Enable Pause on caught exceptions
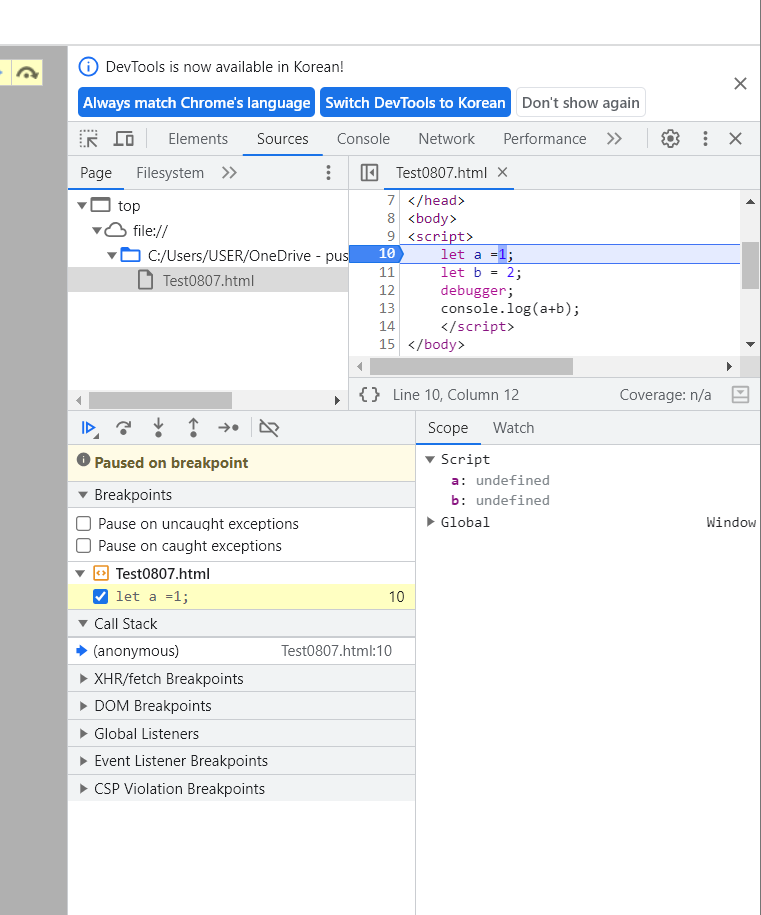 pos(83,546)
